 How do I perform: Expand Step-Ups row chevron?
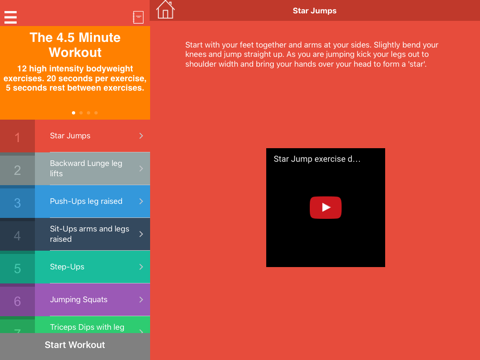(141, 267)
